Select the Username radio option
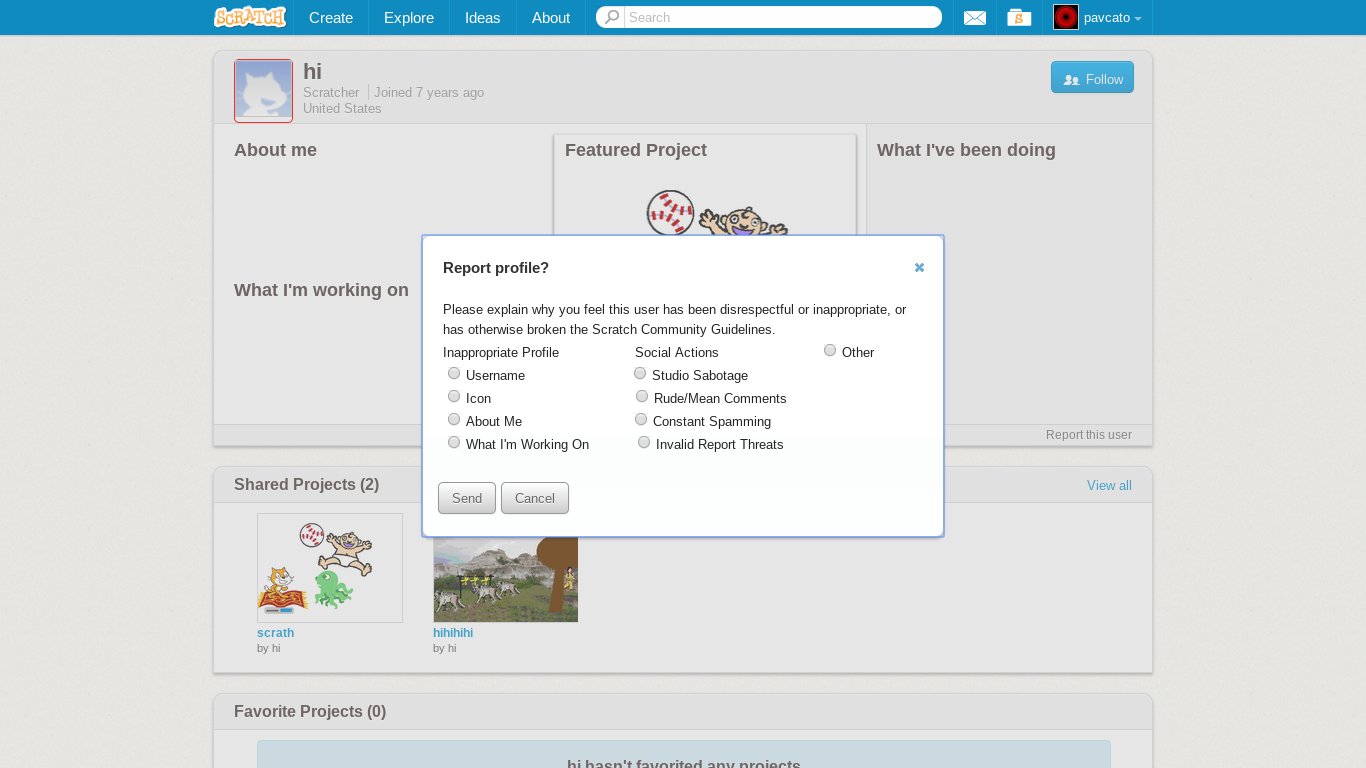This screenshot has height=768, width=1366. (x=454, y=374)
